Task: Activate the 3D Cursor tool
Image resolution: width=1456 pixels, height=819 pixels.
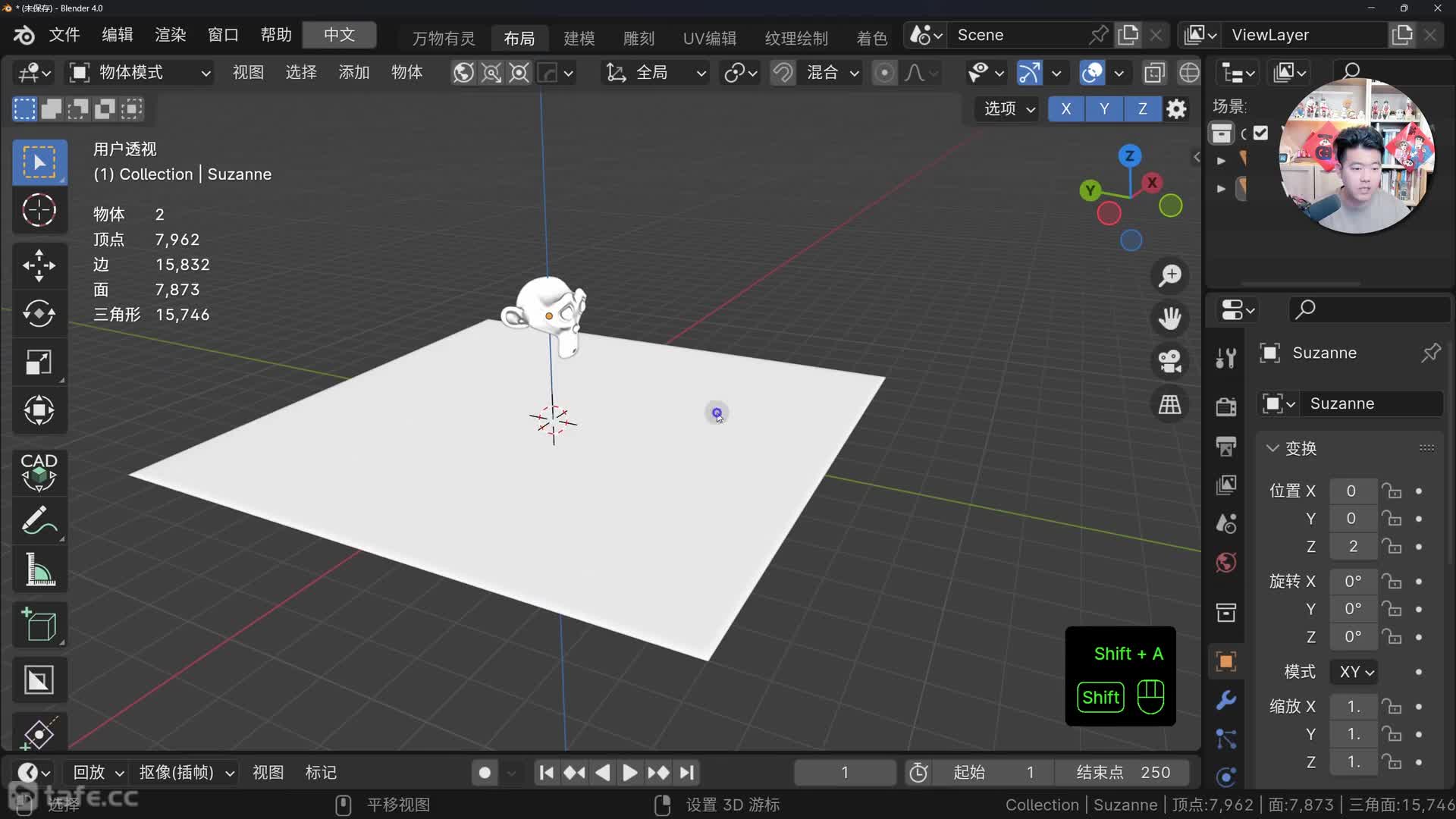Action: coord(39,210)
